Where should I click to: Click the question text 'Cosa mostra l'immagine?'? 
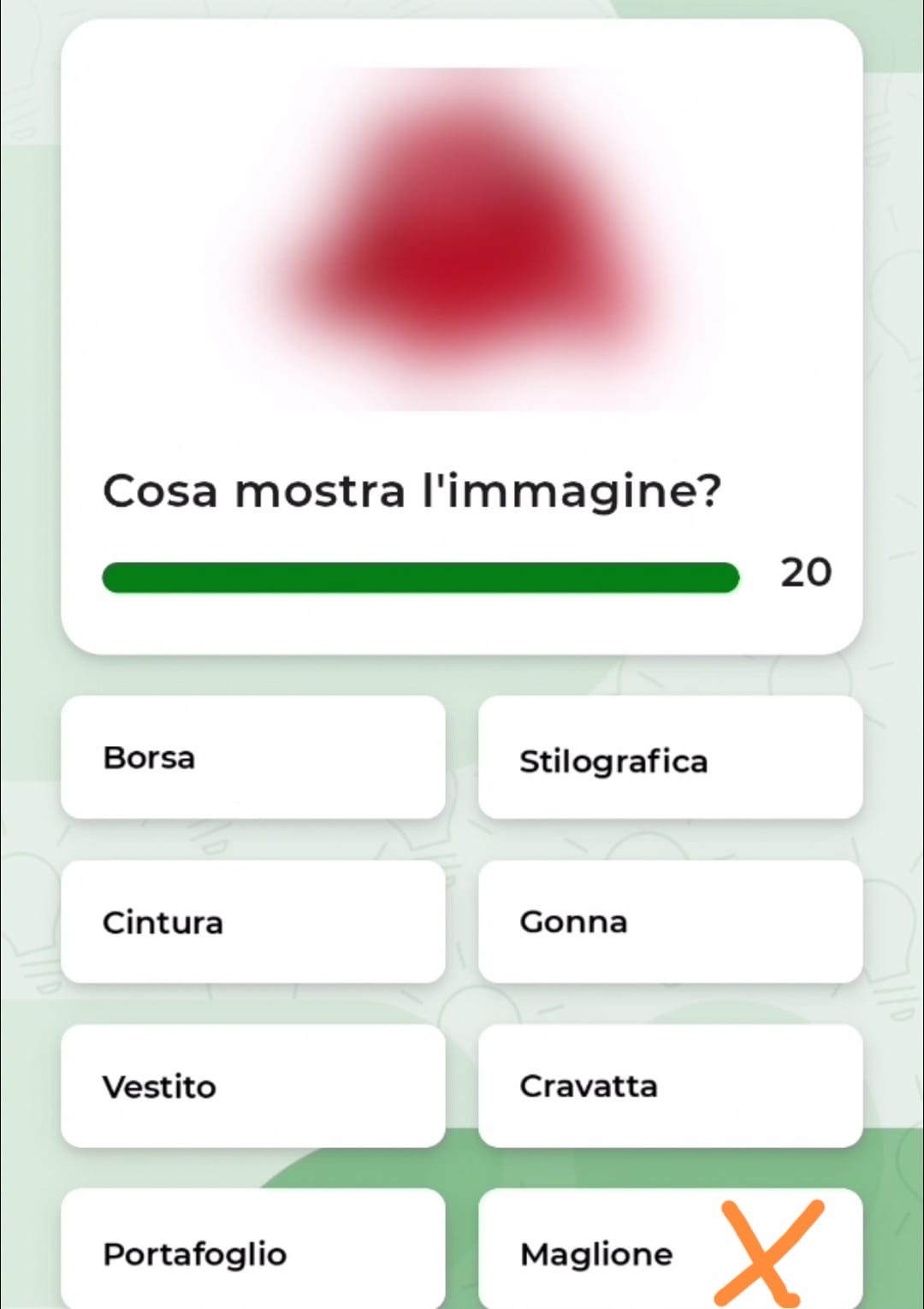click(x=412, y=492)
